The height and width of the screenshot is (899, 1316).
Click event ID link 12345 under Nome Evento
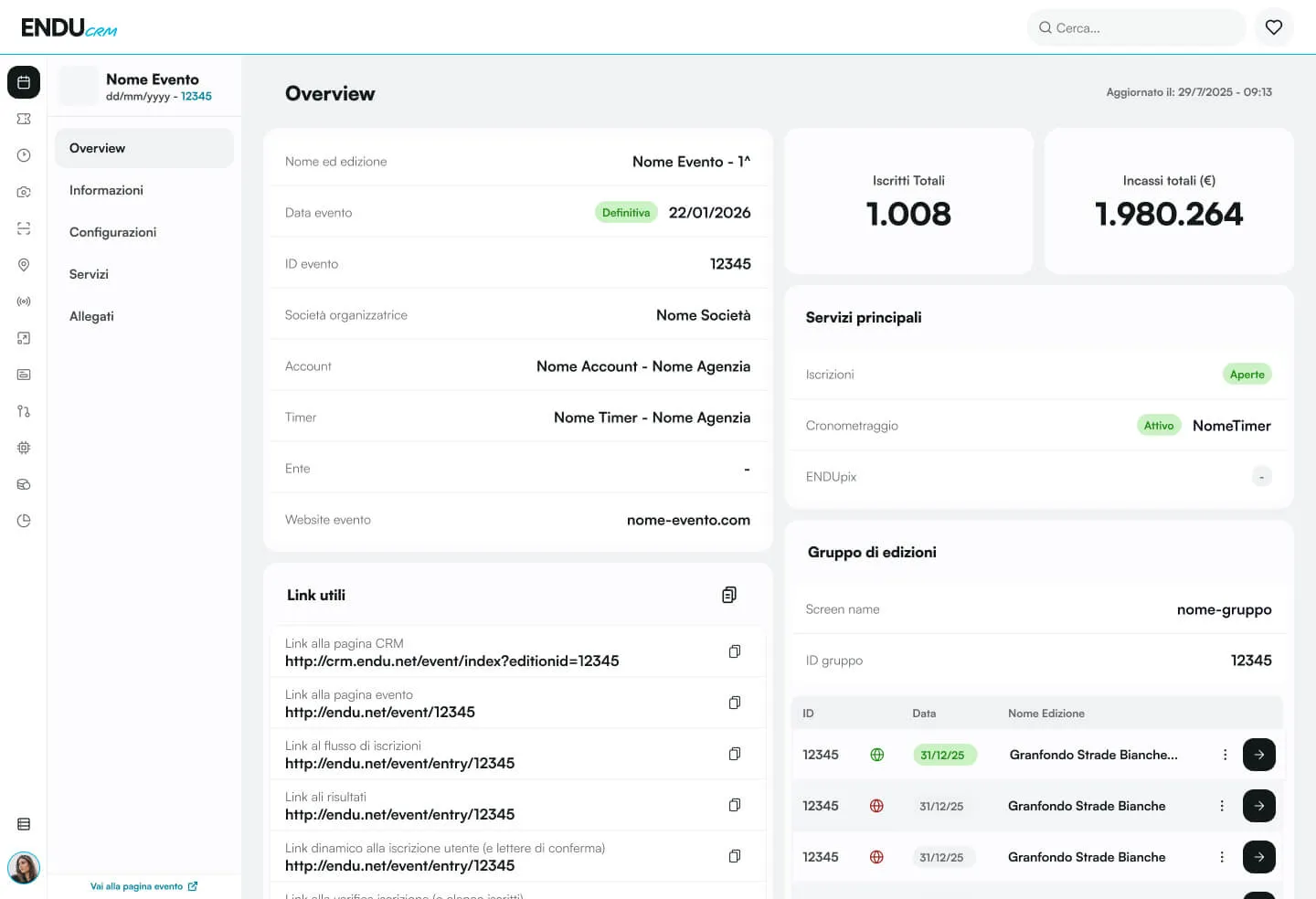(x=196, y=96)
